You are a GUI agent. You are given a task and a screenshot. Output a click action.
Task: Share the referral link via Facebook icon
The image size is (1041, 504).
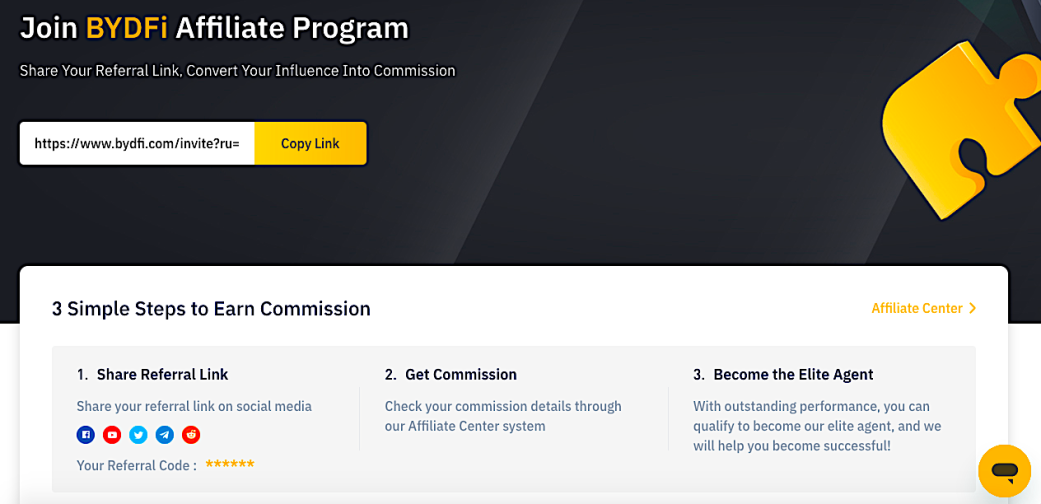[x=86, y=436]
